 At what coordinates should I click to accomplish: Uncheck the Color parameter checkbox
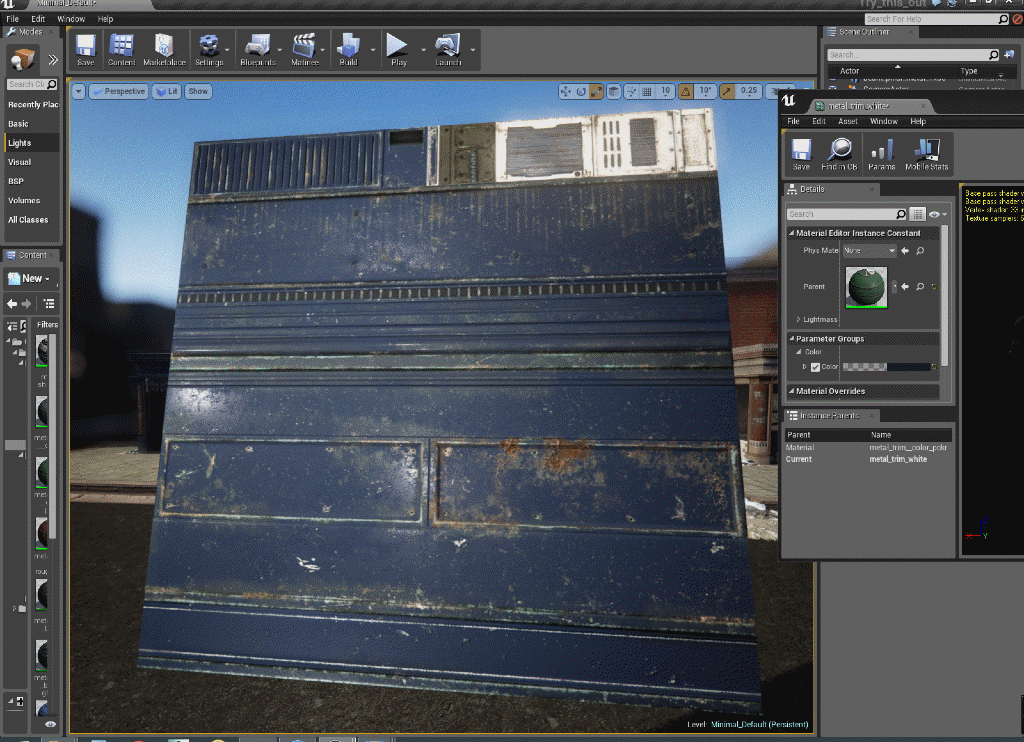[x=815, y=367]
